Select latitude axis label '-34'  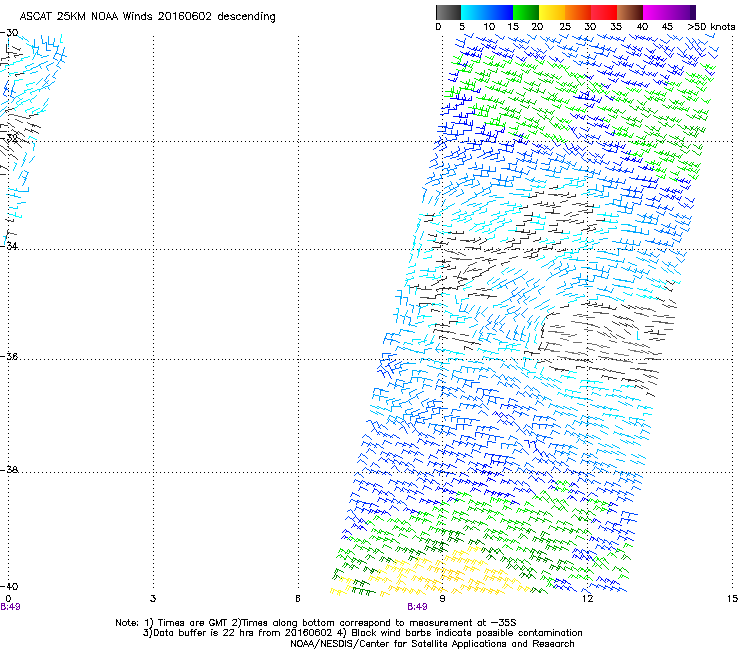[10, 246]
